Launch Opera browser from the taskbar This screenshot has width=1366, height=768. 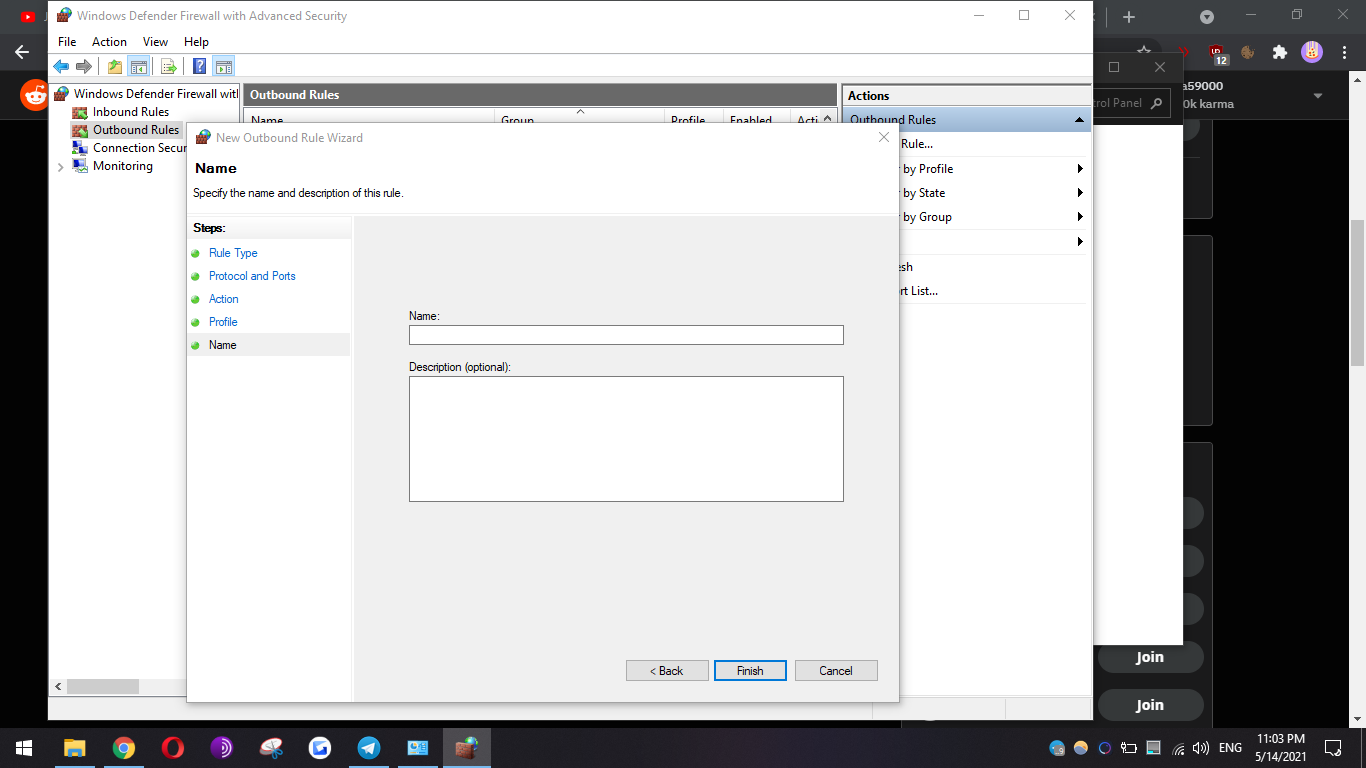point(173,747)
